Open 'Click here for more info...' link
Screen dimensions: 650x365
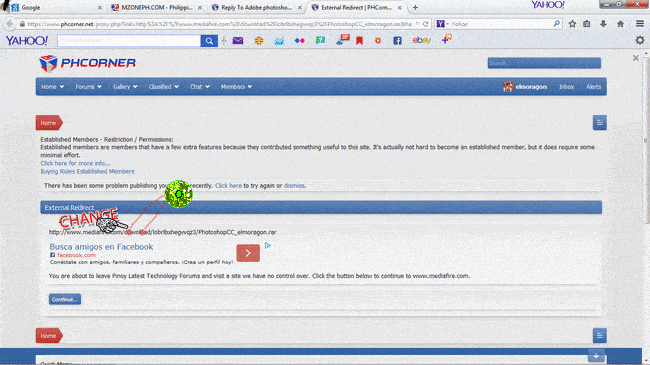click(75, 163)
